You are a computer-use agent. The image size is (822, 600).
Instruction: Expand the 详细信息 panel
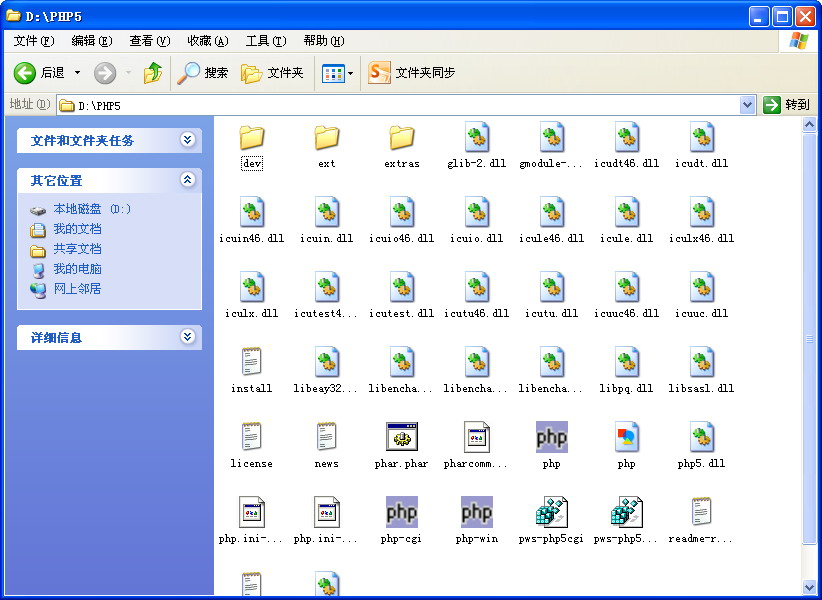[188, 336]
